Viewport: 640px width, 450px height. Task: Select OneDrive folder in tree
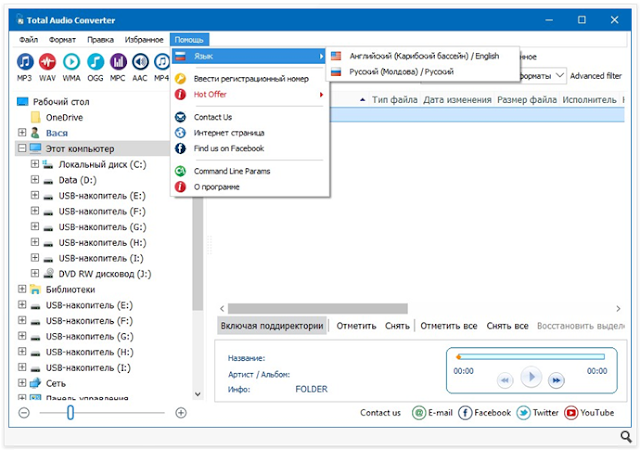64,118
